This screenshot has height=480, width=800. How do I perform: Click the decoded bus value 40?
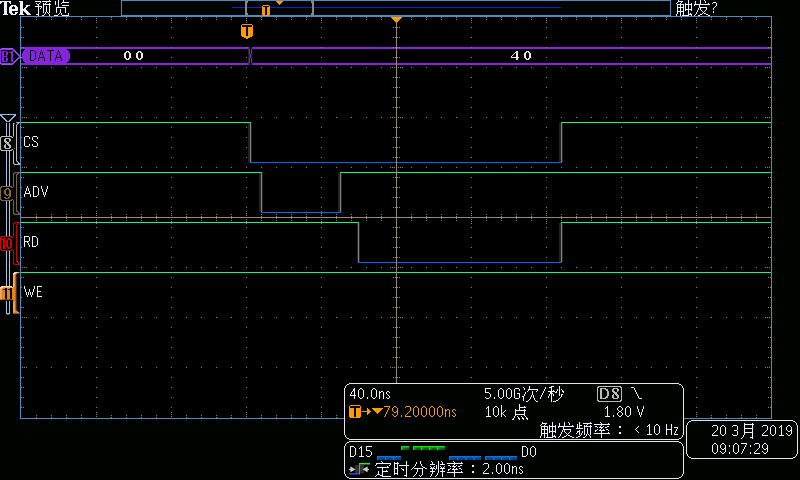point(521,56)
